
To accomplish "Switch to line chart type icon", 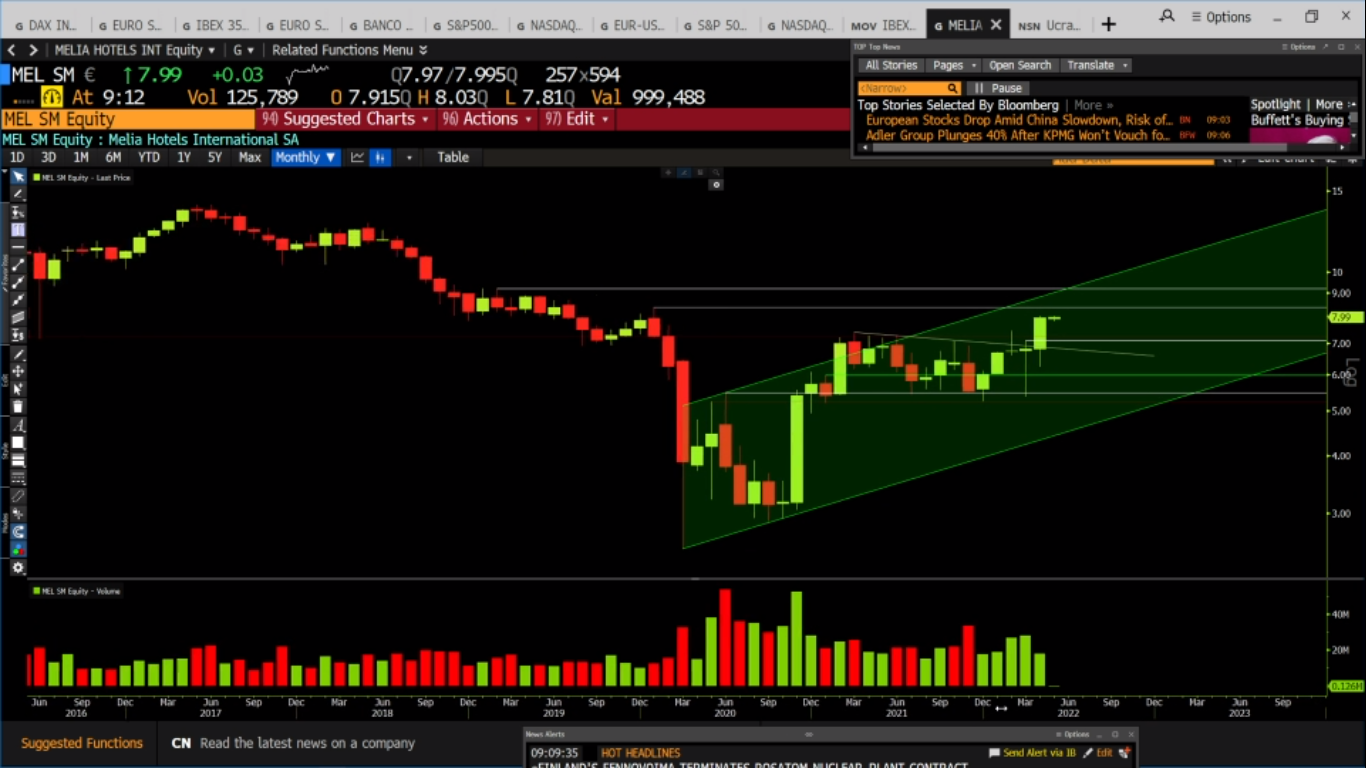I will pyautogui.click(x=357, y=157).
